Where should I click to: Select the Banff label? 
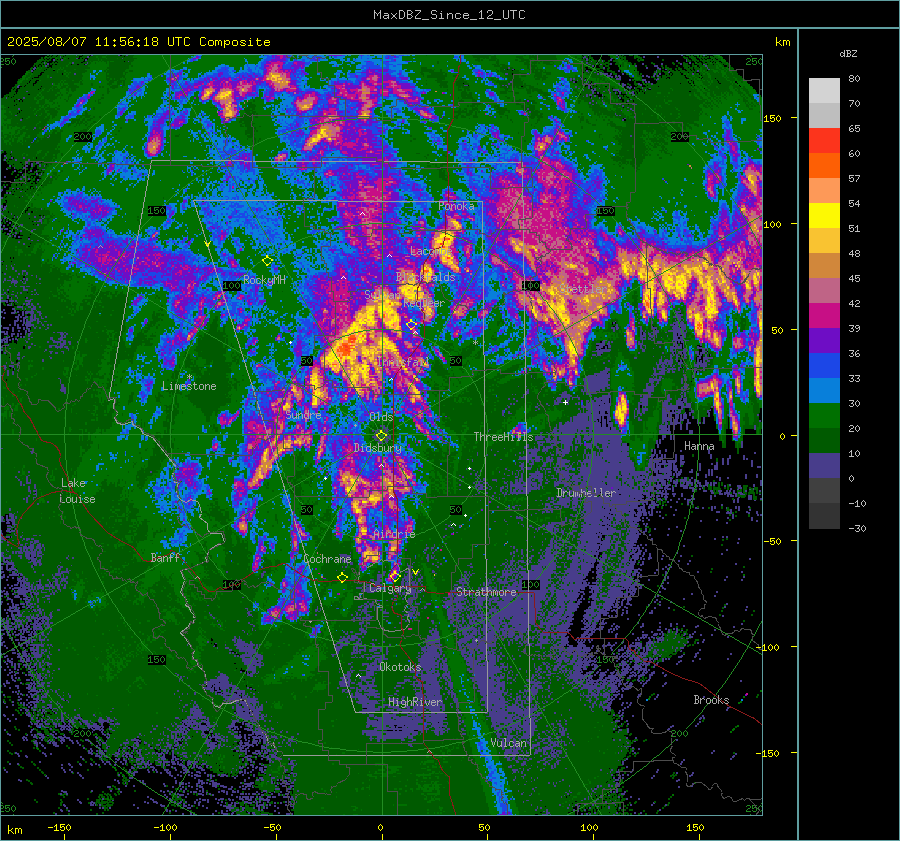pyautogui.click(x=165, y=557)
